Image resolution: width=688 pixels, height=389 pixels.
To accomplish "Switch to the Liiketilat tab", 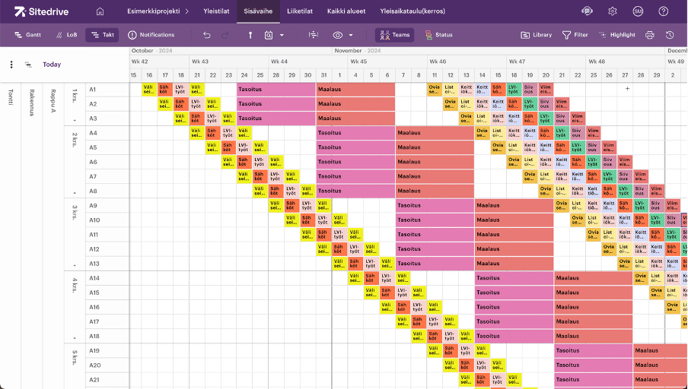I will (300, 11).
